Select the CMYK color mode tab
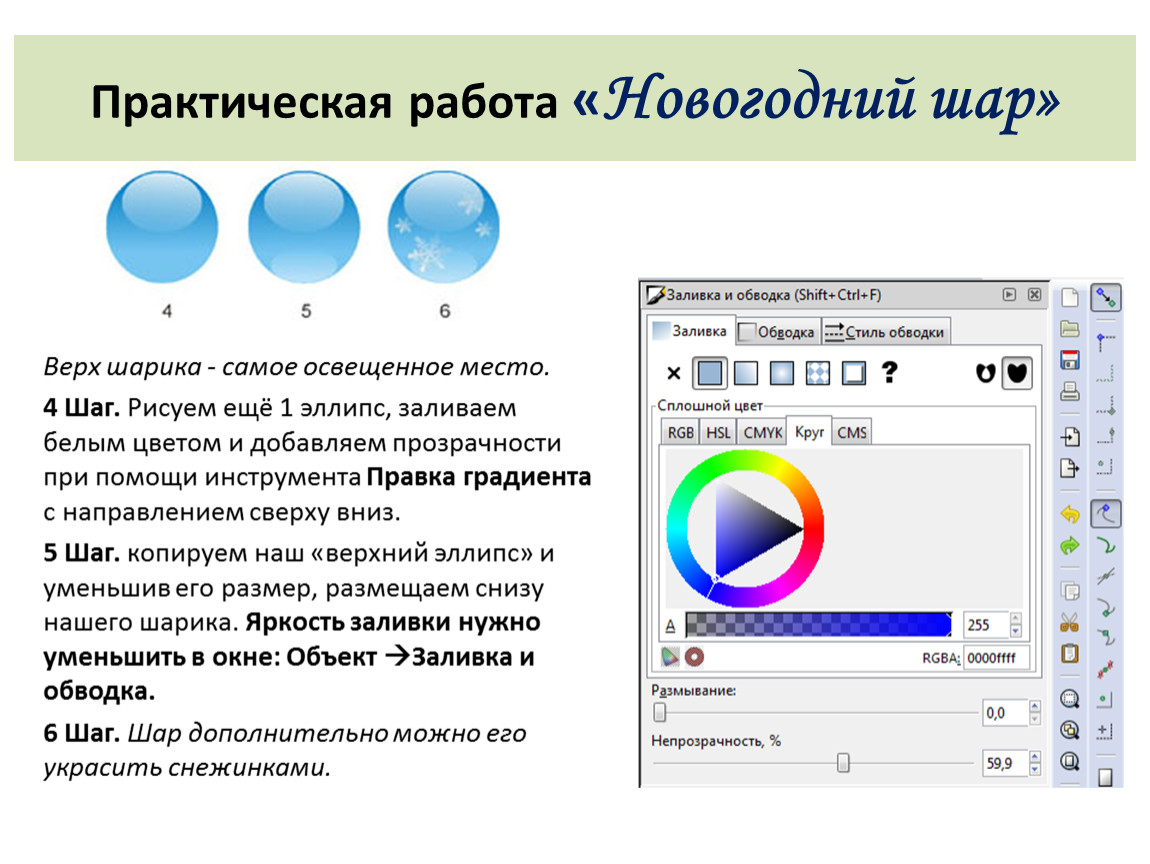1150x864 pixels. pyautogui.click(x=762, y=432)
